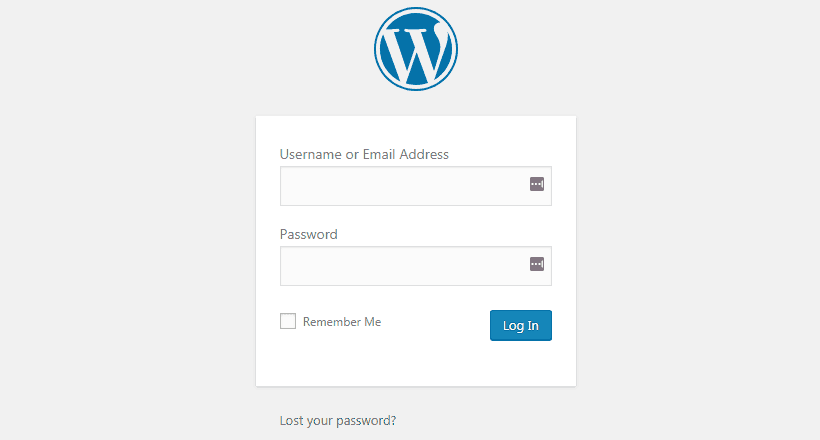The height and width of the screenshot is (440, 820).
Task: Submit the form with the blue Log In button
Action: [x=521, y=325]
